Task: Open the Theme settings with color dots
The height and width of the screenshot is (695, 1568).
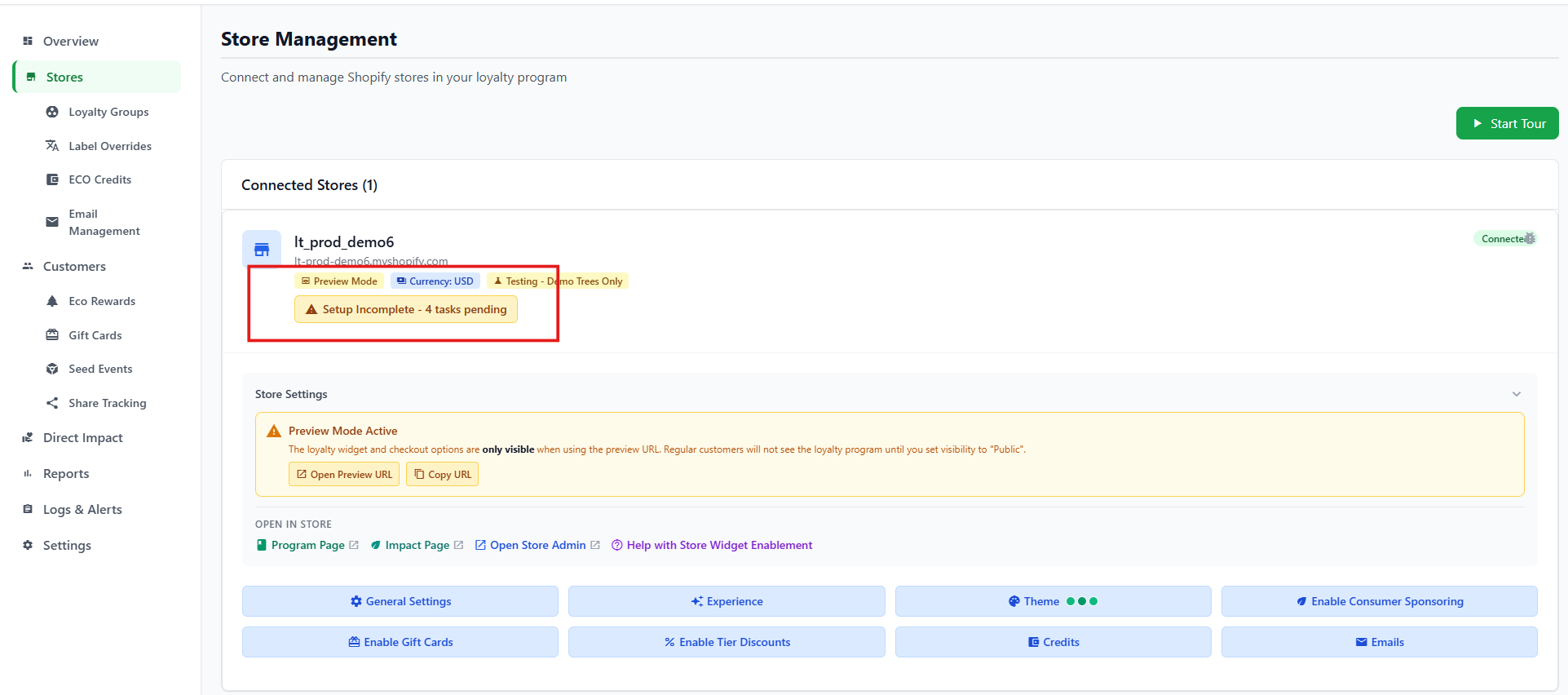Action: (1053, 601)
